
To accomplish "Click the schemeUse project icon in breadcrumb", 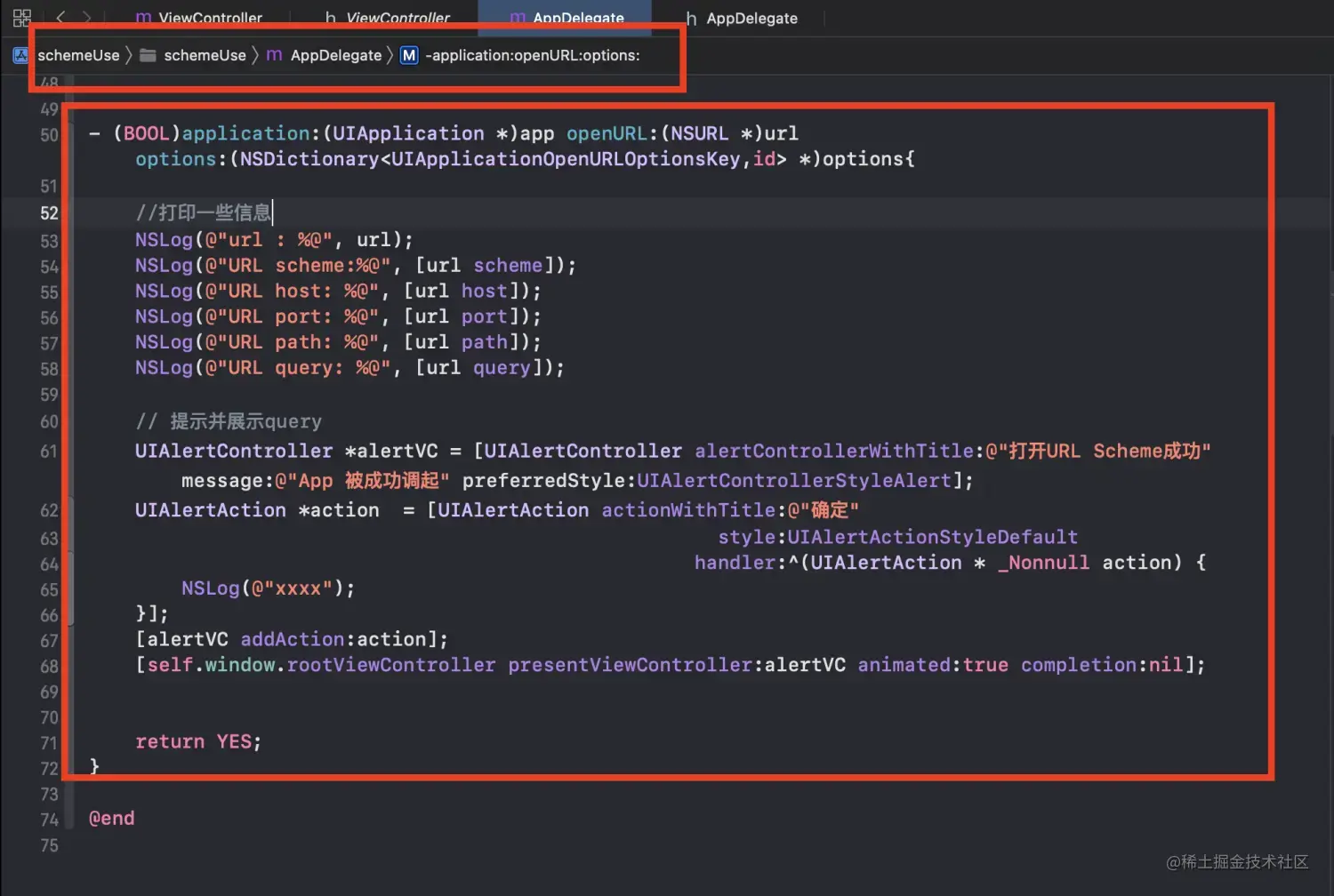I will coord(20,55).
